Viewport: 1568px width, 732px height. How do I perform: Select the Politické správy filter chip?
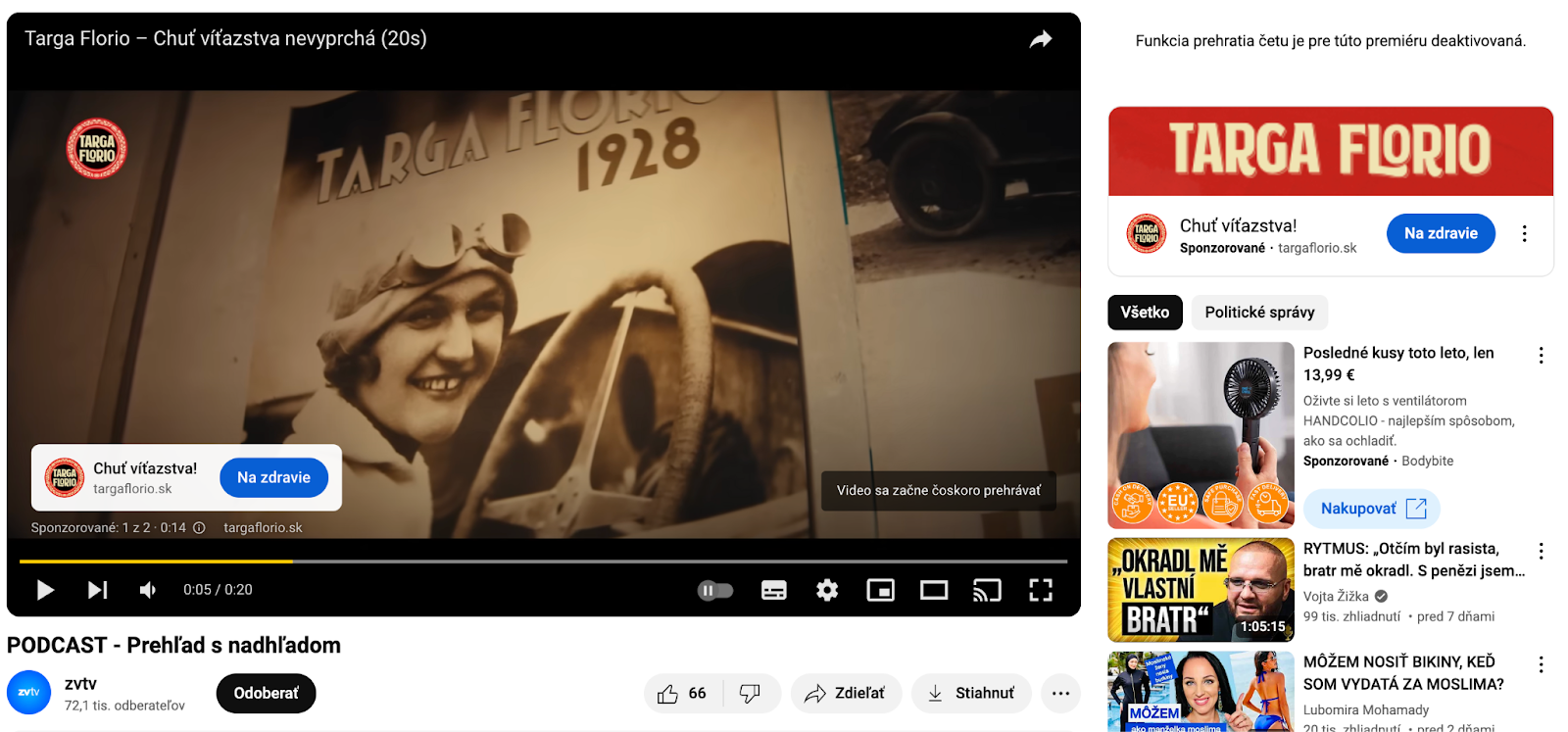[1259, 313]
